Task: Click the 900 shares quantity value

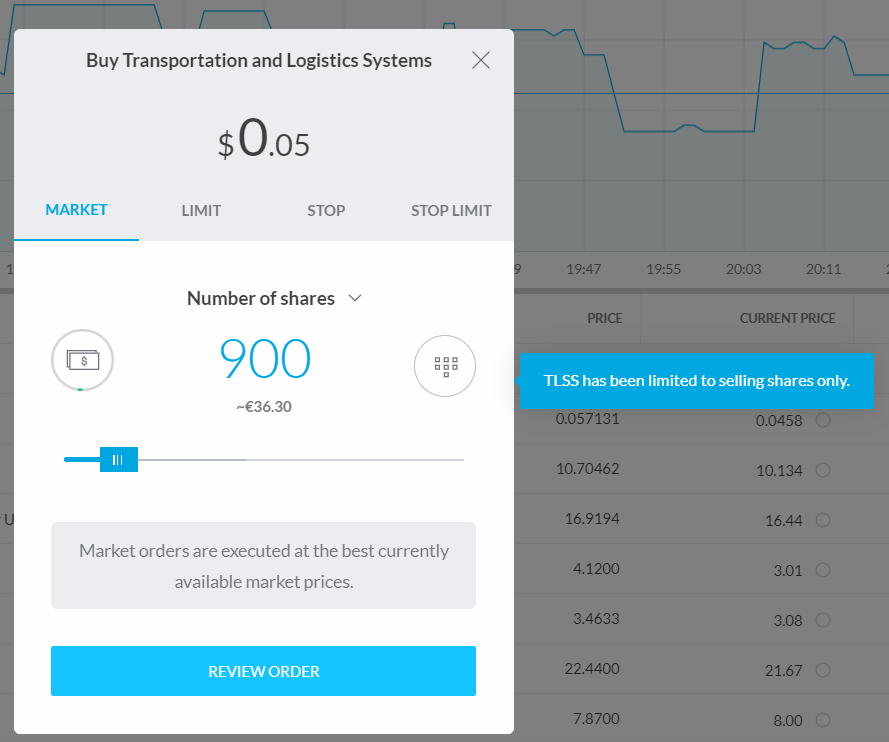Action: coord(265,359)
